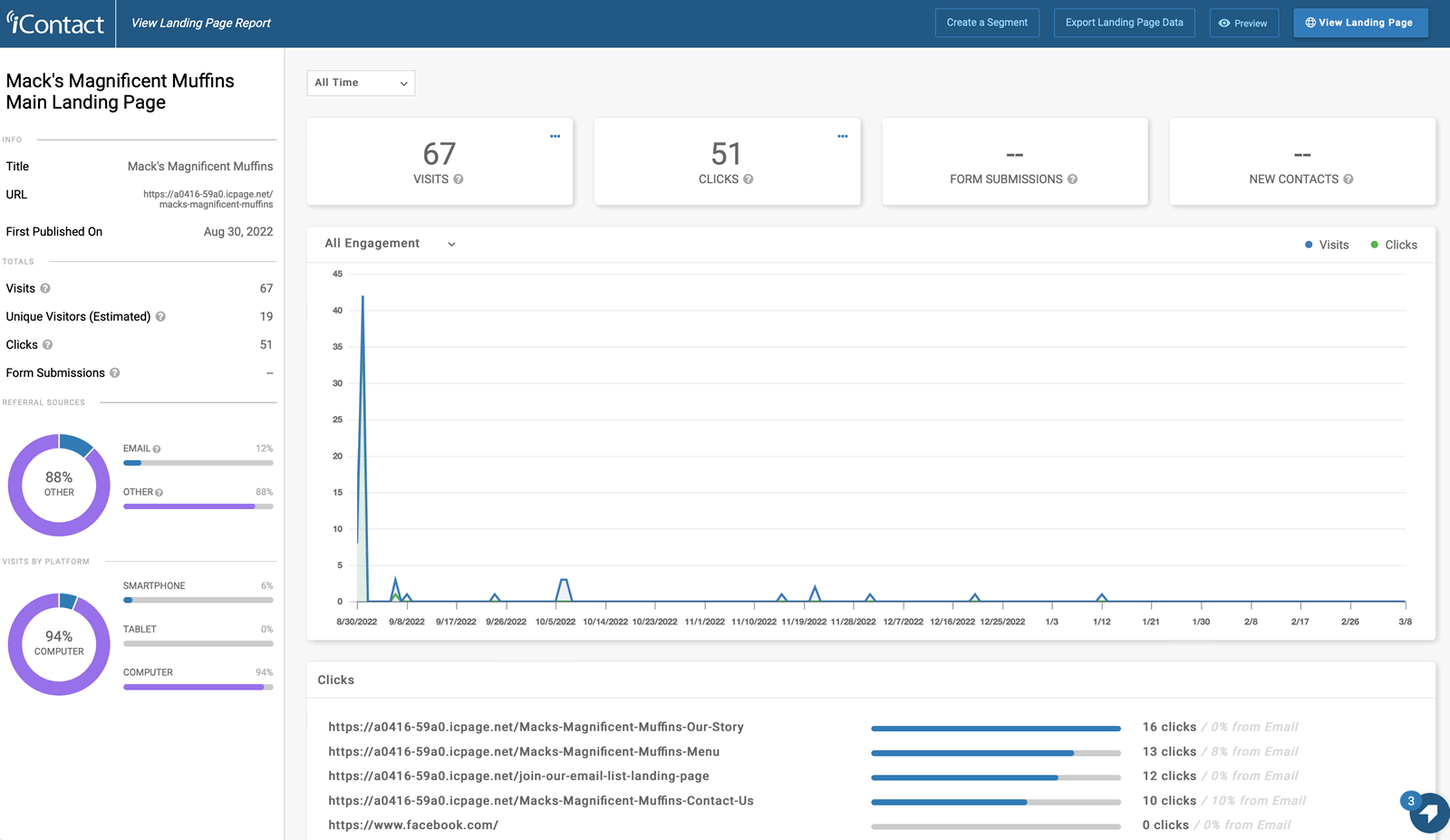Open the Clicks card three-dot menu

[x=843, y=136]
